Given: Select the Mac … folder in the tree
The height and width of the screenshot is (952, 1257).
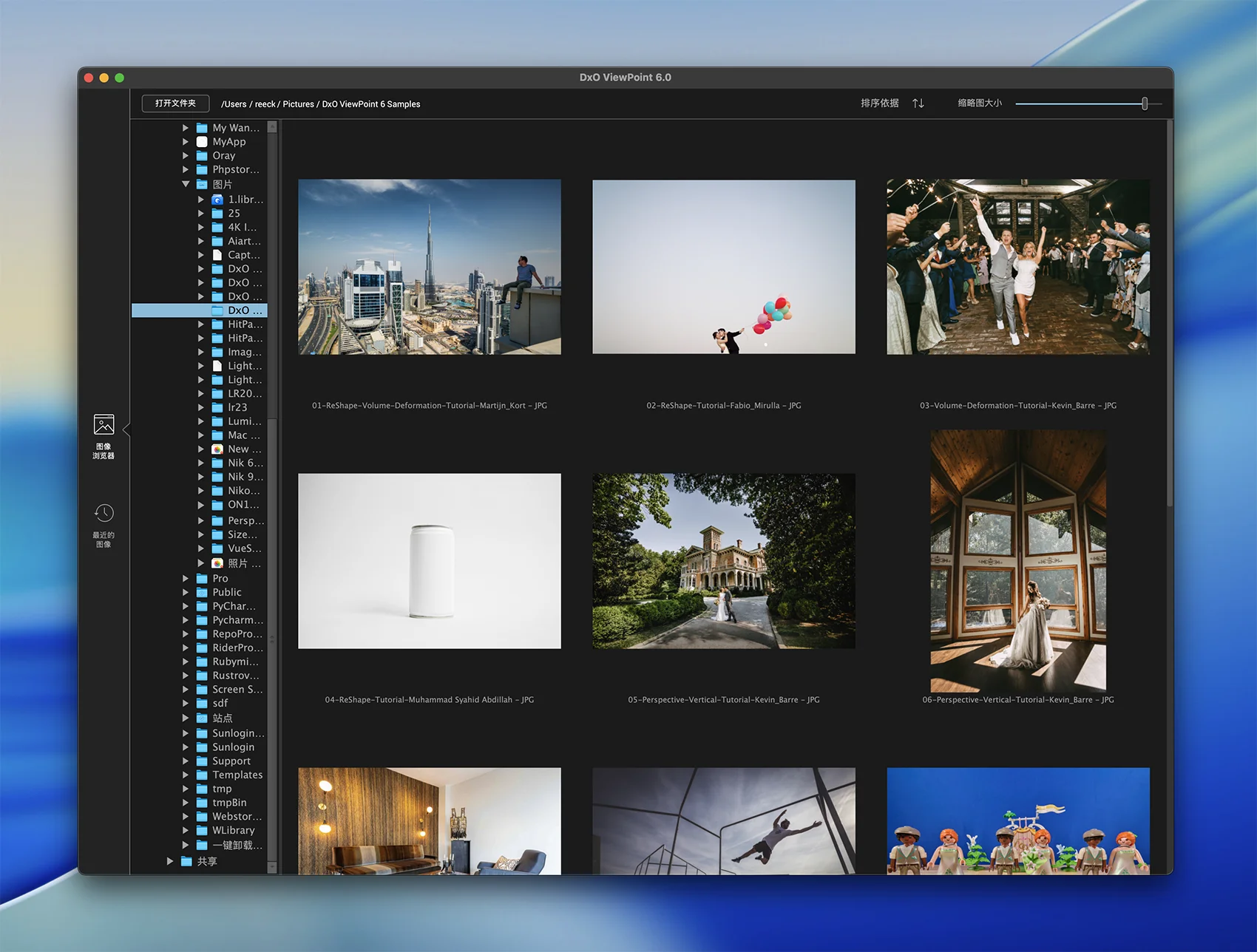Looking at the screenshot, I should click(x=243, y=435).
